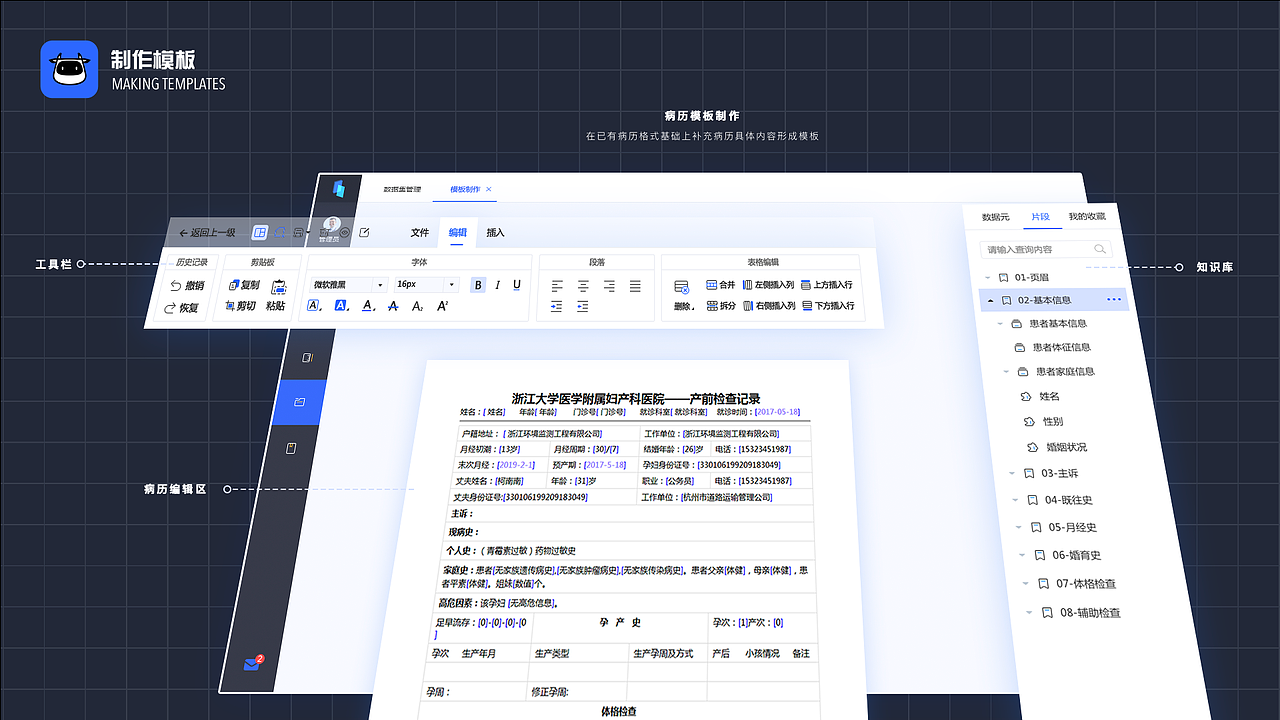Click the layout view icon beside 返回上一级
The image size is (1280, 720).
[260, 232]
